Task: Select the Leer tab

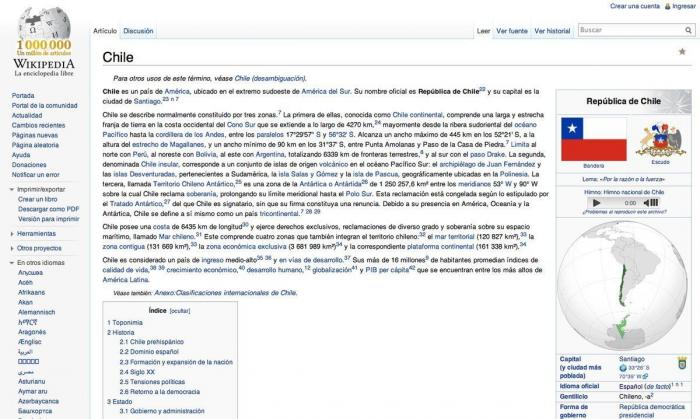Action: 483,31
